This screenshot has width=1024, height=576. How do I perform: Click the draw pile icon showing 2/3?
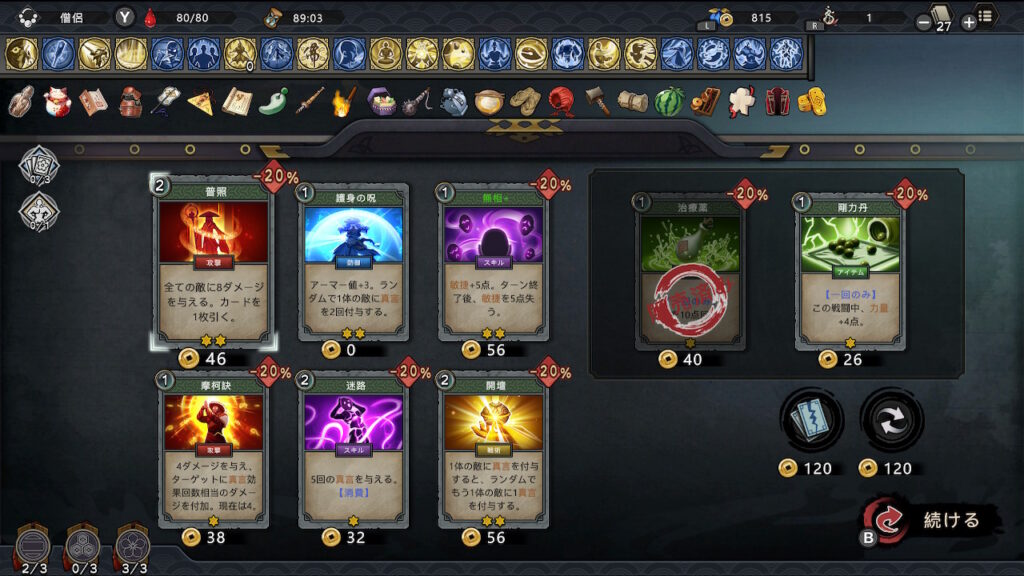pos(33,547)
